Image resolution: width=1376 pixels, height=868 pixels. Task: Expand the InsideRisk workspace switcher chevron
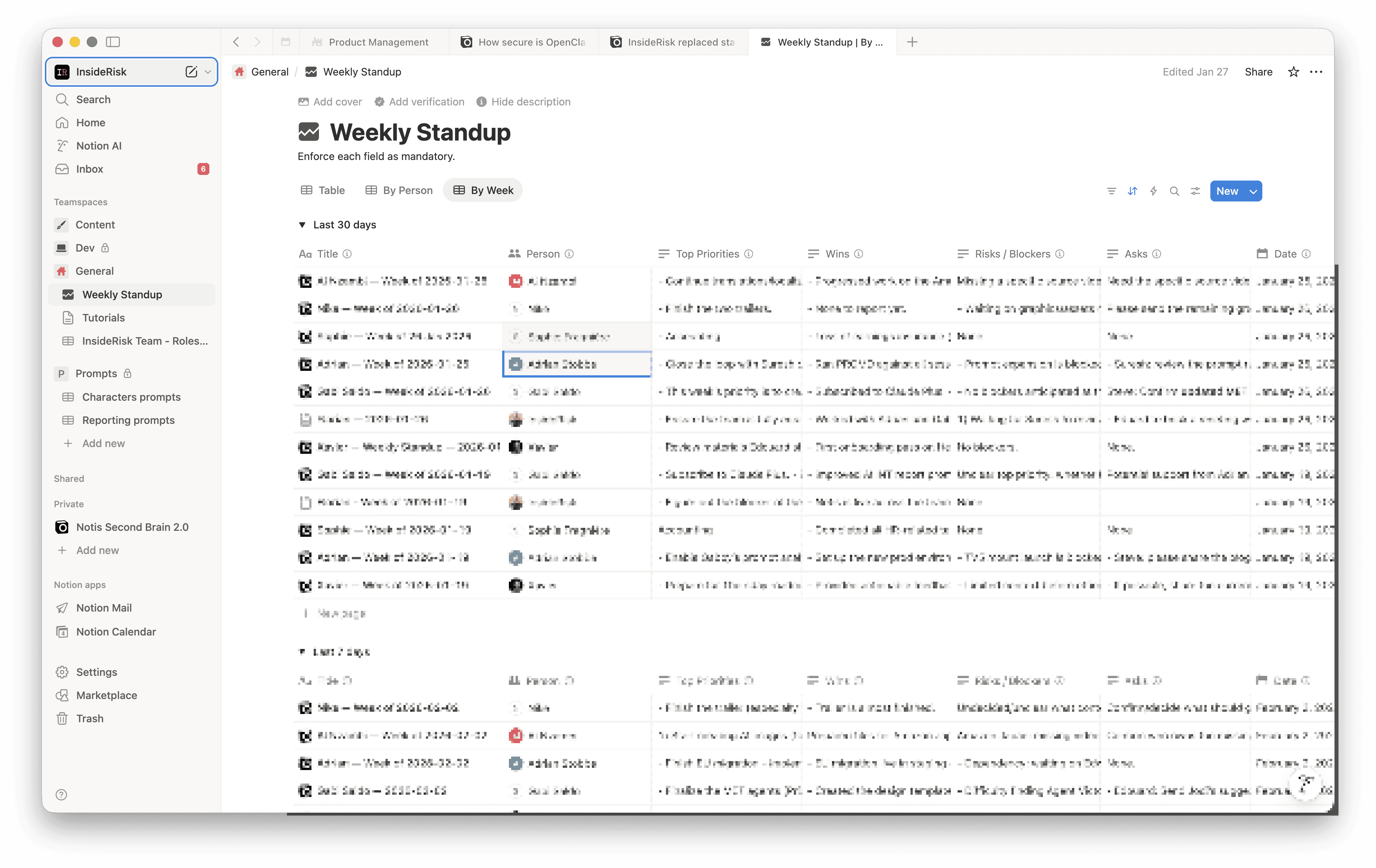pos(208,72)
